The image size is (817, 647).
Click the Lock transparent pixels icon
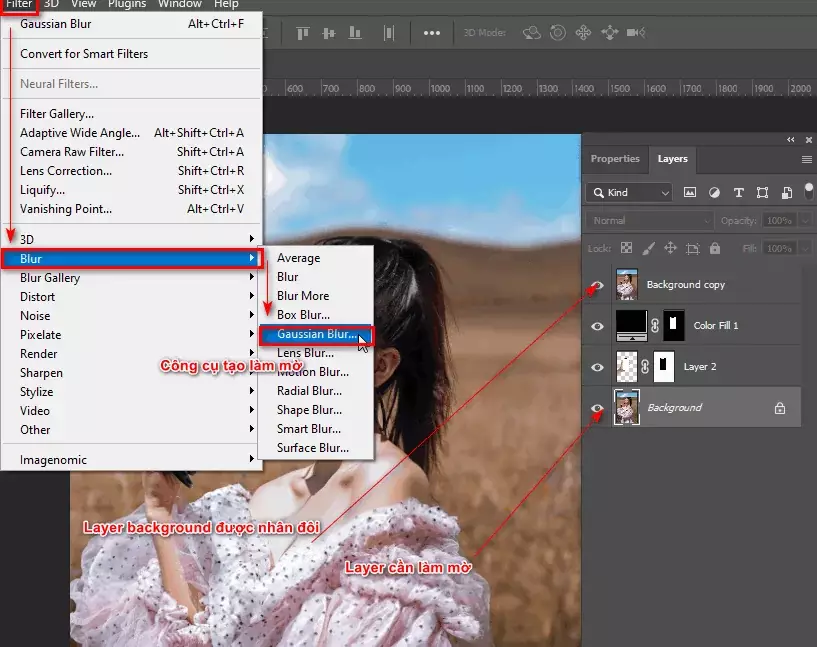pos(626,248)
